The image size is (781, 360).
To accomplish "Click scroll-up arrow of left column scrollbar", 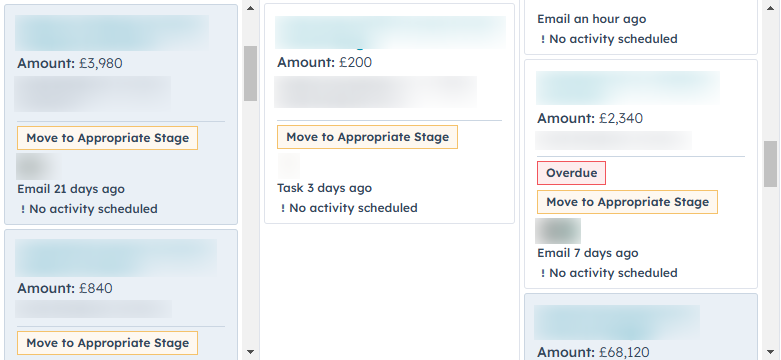I will [x=251, y=8].
